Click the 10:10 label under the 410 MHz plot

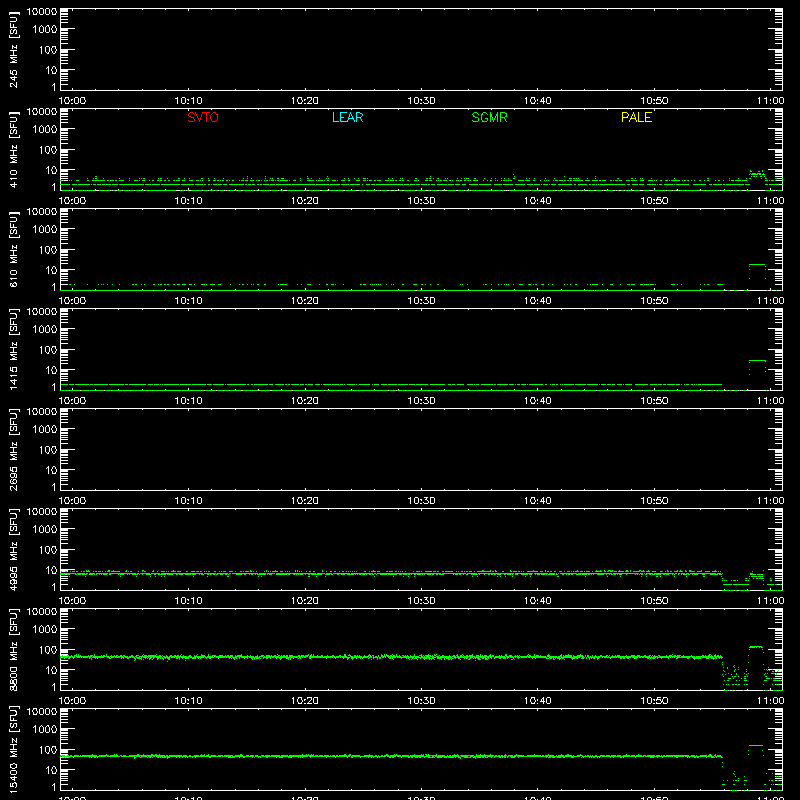tap(189, 201)
